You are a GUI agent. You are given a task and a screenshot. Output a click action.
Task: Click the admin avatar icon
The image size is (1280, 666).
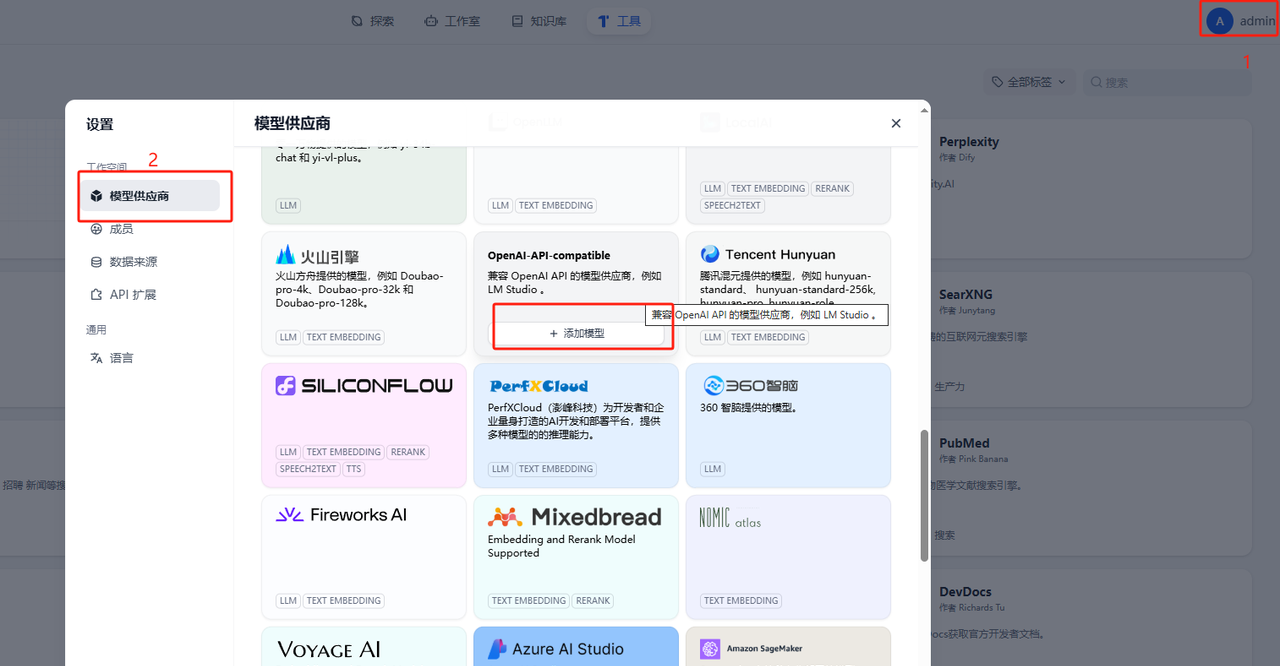pyautogui.click(x=1219, y=21)
